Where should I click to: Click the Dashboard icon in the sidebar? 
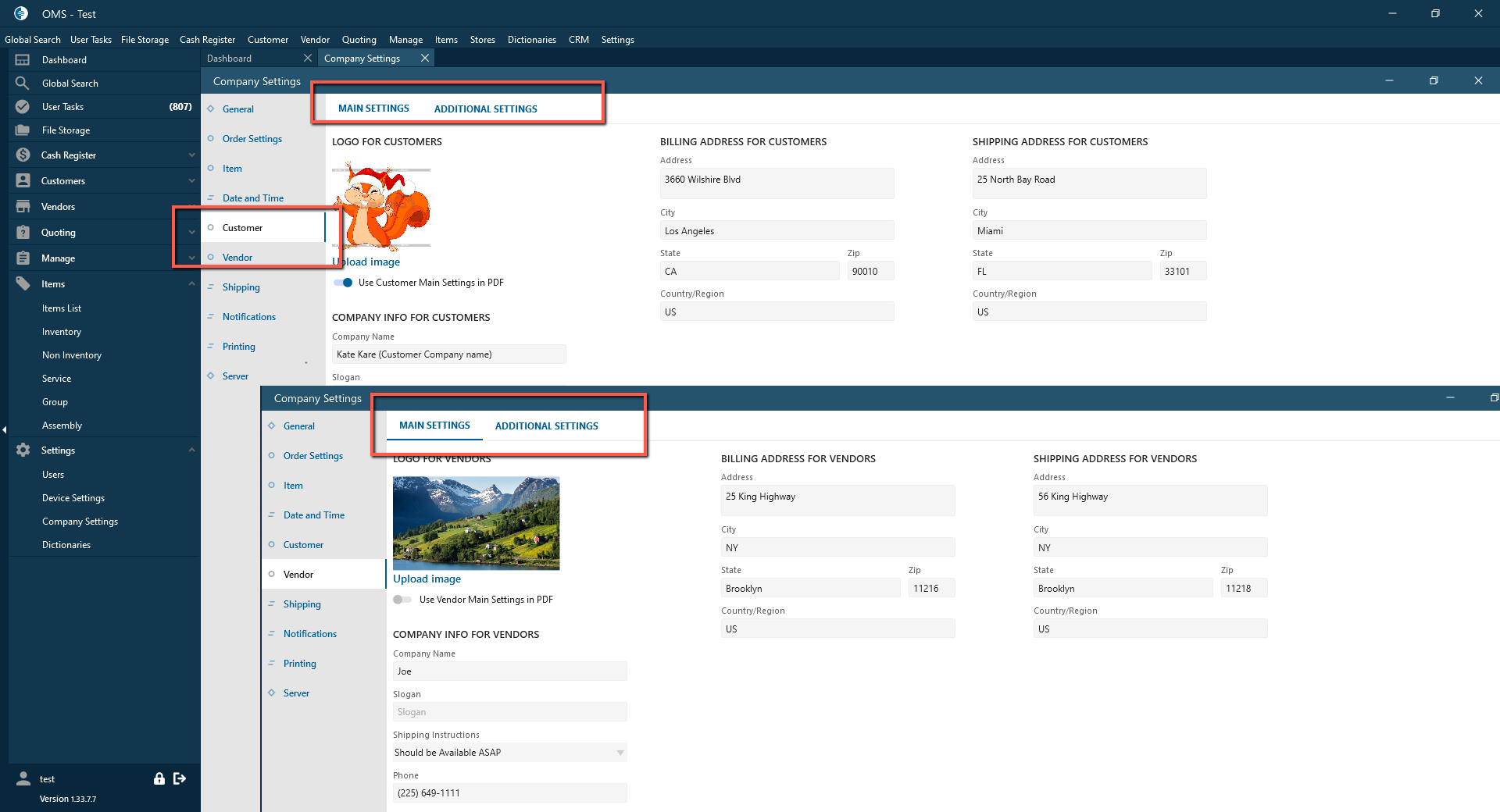23,60
